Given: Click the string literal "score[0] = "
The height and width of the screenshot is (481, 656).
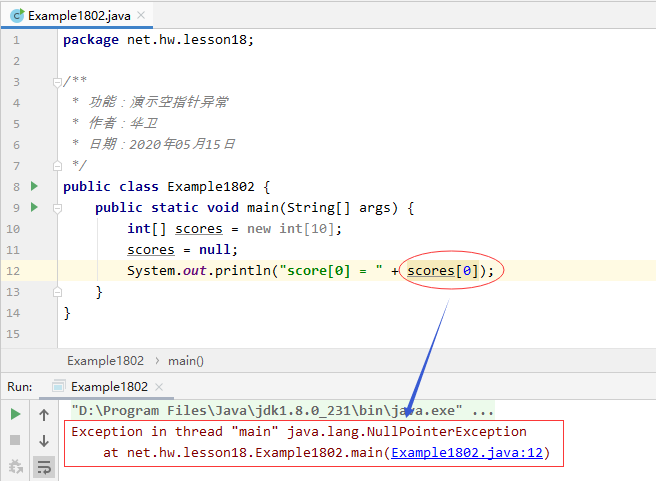Looking at the screenshot, I should [331, 271].
